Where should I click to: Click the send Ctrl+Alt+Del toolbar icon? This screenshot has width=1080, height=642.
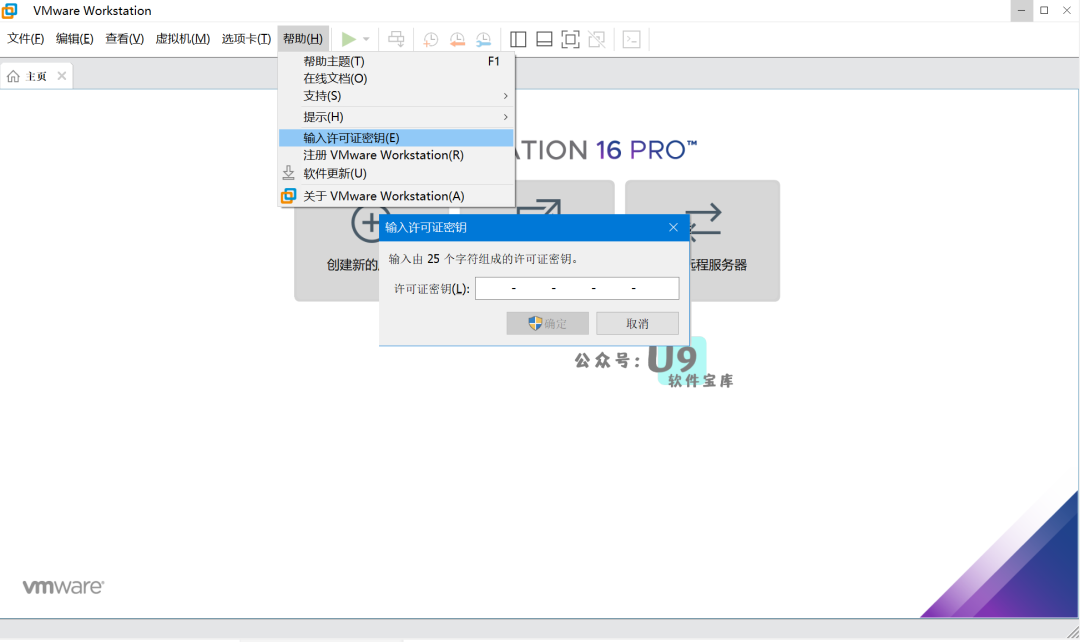tap(396, 39)
